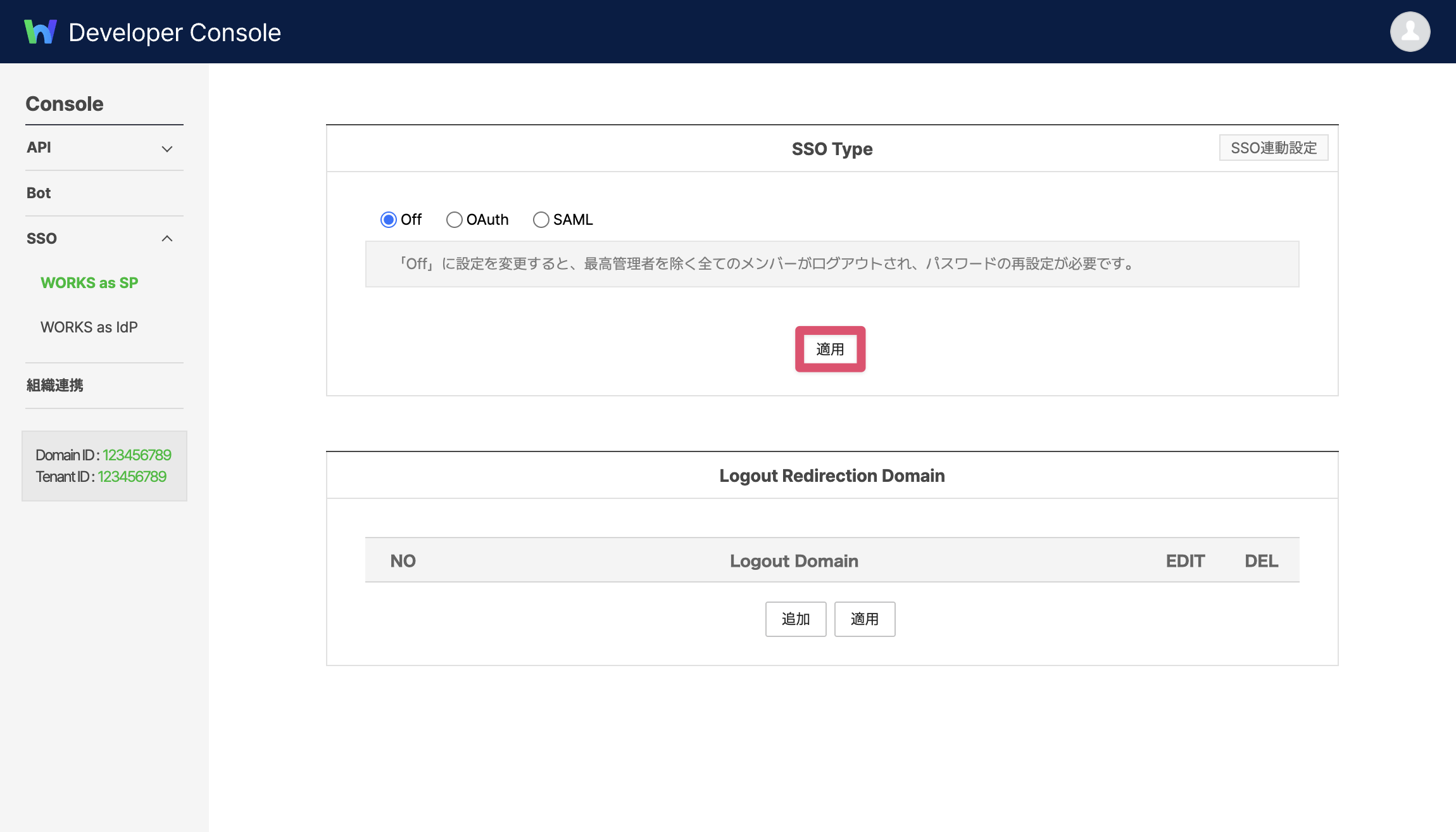Image resolution: width=1456 pixels, height=832 pixels.
Task: Click the DEL column header
Action: pos(1261,561)
